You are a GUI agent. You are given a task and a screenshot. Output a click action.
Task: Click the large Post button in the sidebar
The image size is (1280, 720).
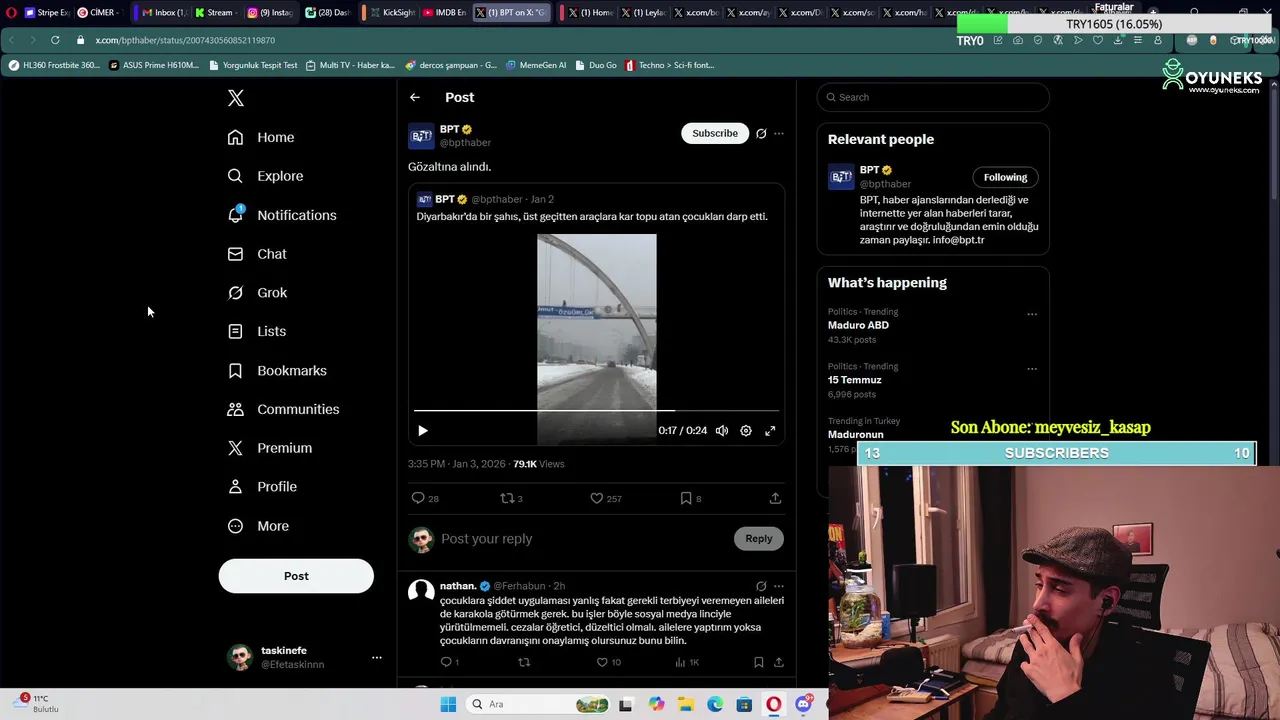tap(296, 576)
